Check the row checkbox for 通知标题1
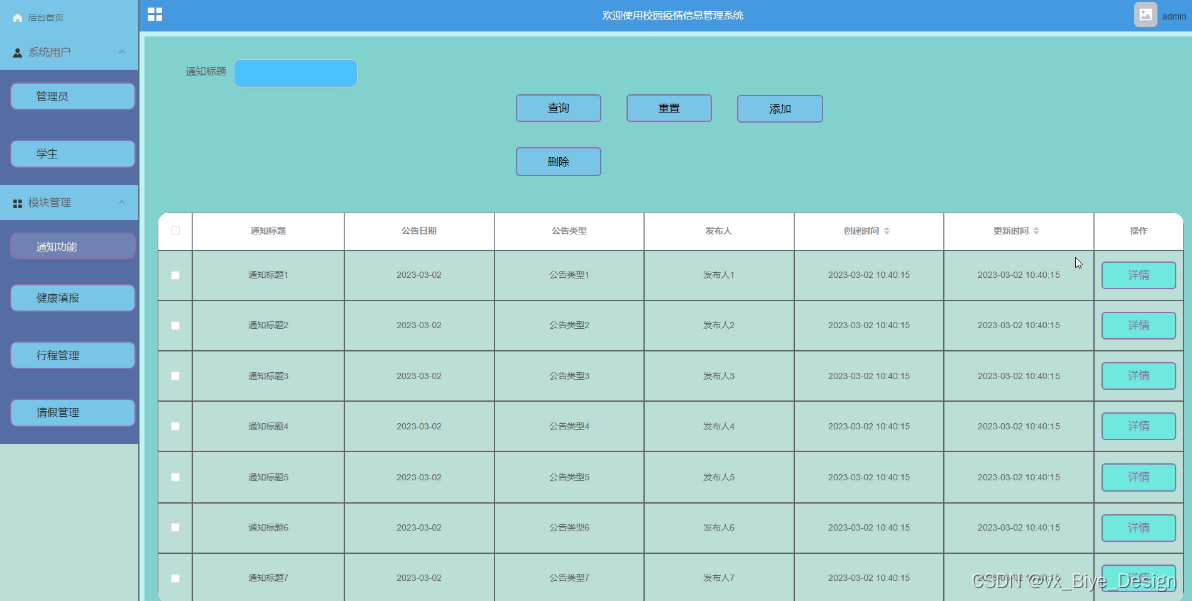 point(176,275)
